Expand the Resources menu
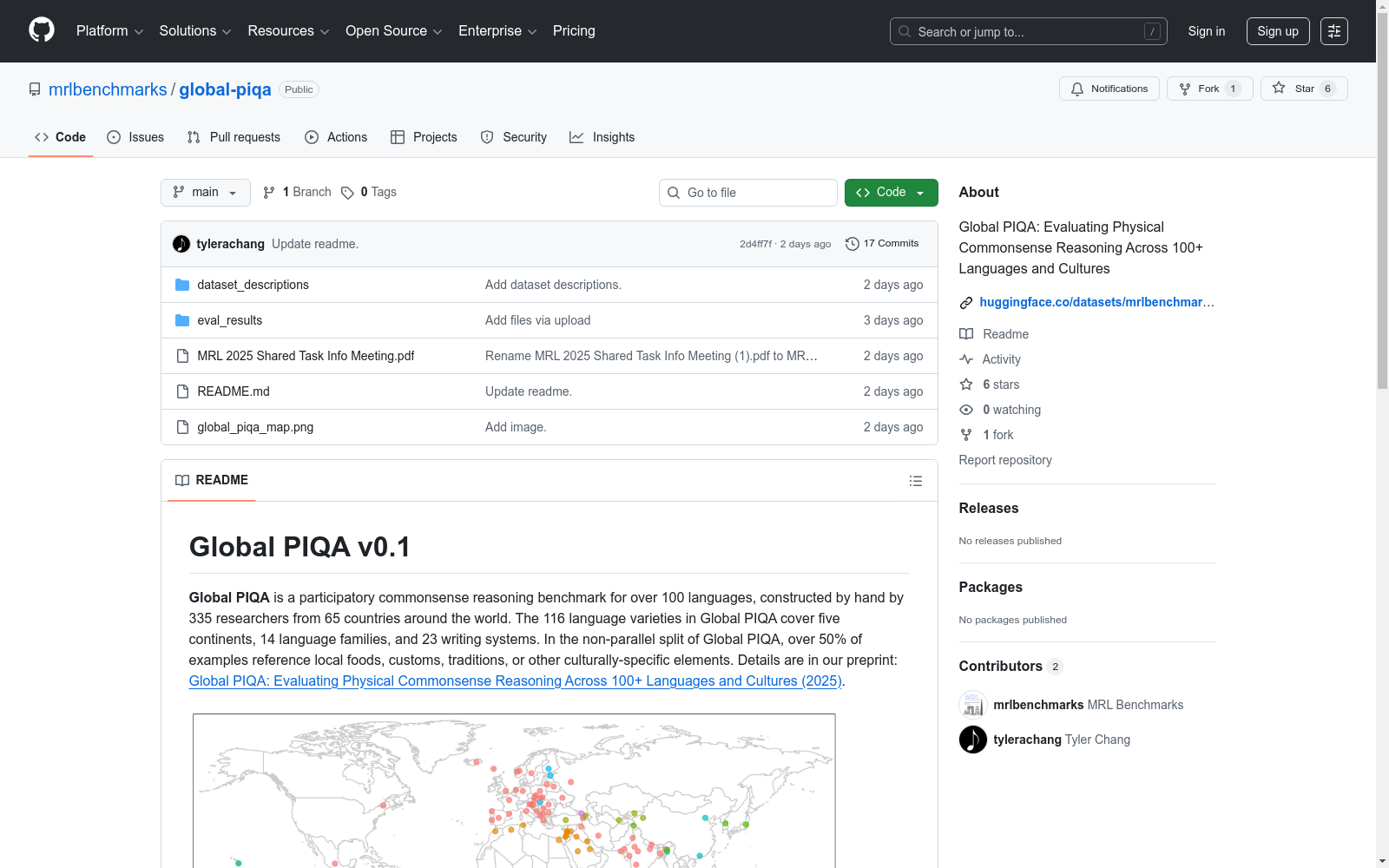Screen dimensions: 1389x868 (288, 30)
